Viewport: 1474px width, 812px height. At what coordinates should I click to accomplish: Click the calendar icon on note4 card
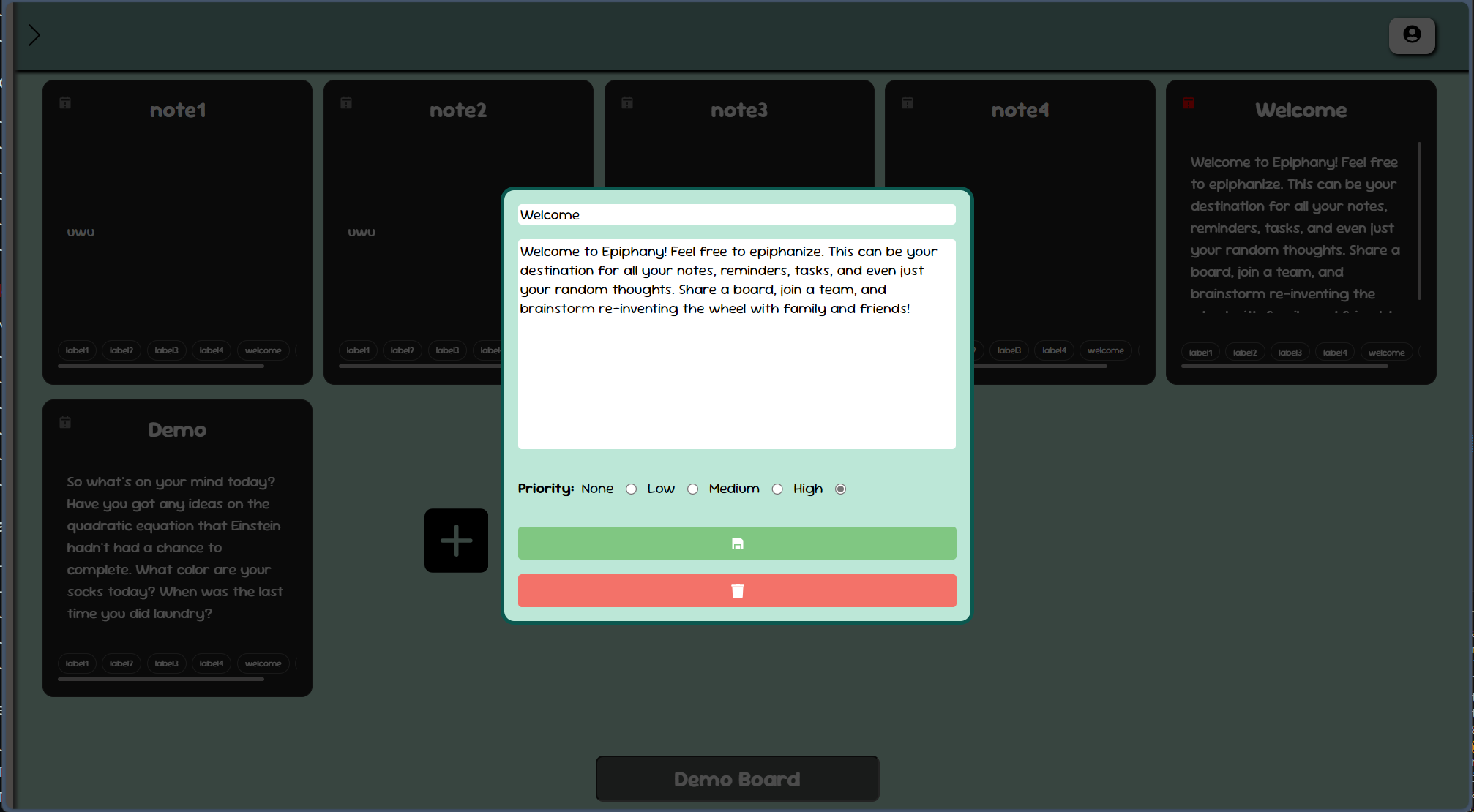pos(908,102)
